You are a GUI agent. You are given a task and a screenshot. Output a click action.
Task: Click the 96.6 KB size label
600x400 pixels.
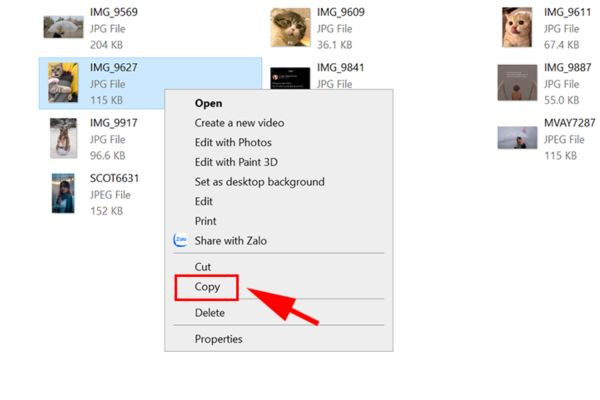click(x=108, y=155)
